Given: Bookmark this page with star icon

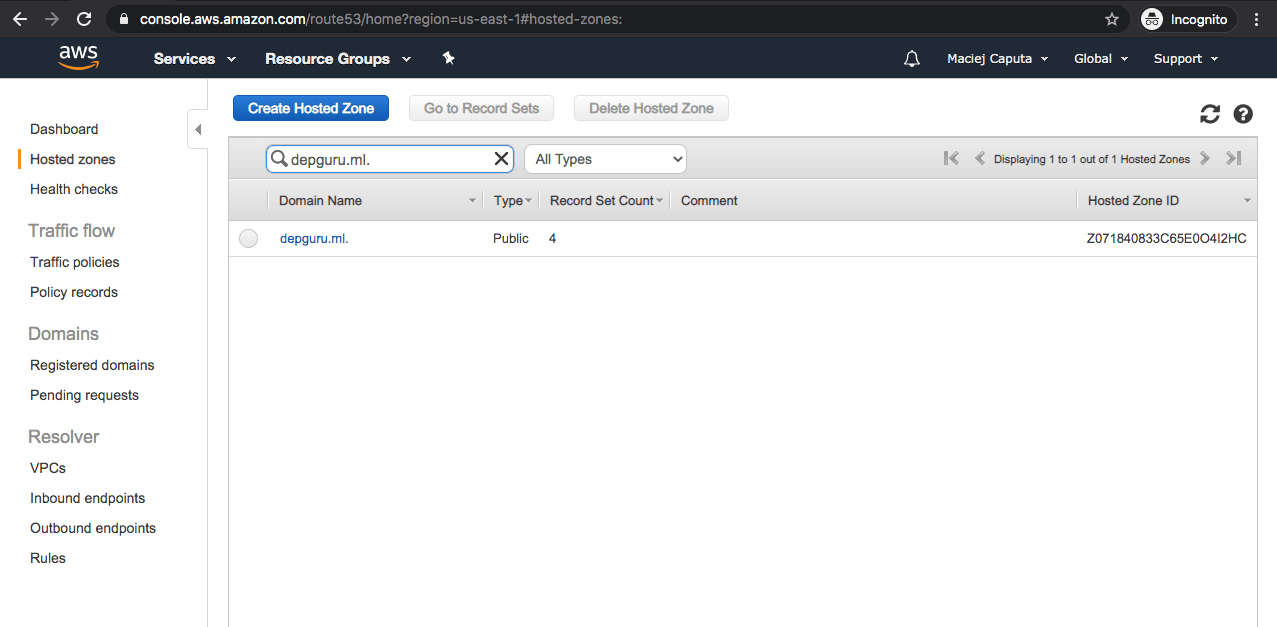Looking at the screenshot, I should 1112,19.
